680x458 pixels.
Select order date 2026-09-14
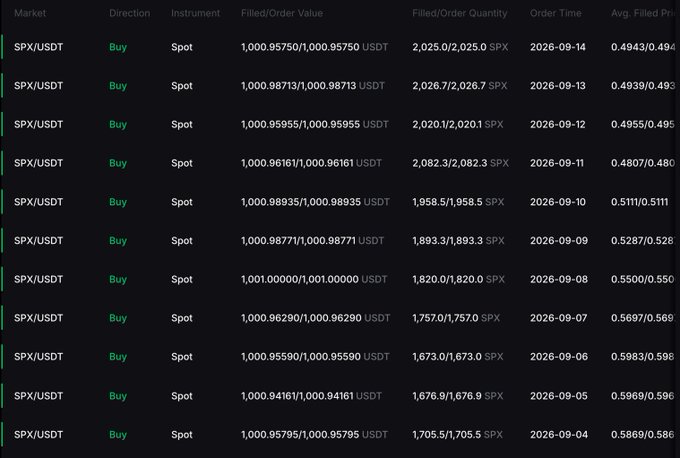pyautogui.click(x=558, y=47)
